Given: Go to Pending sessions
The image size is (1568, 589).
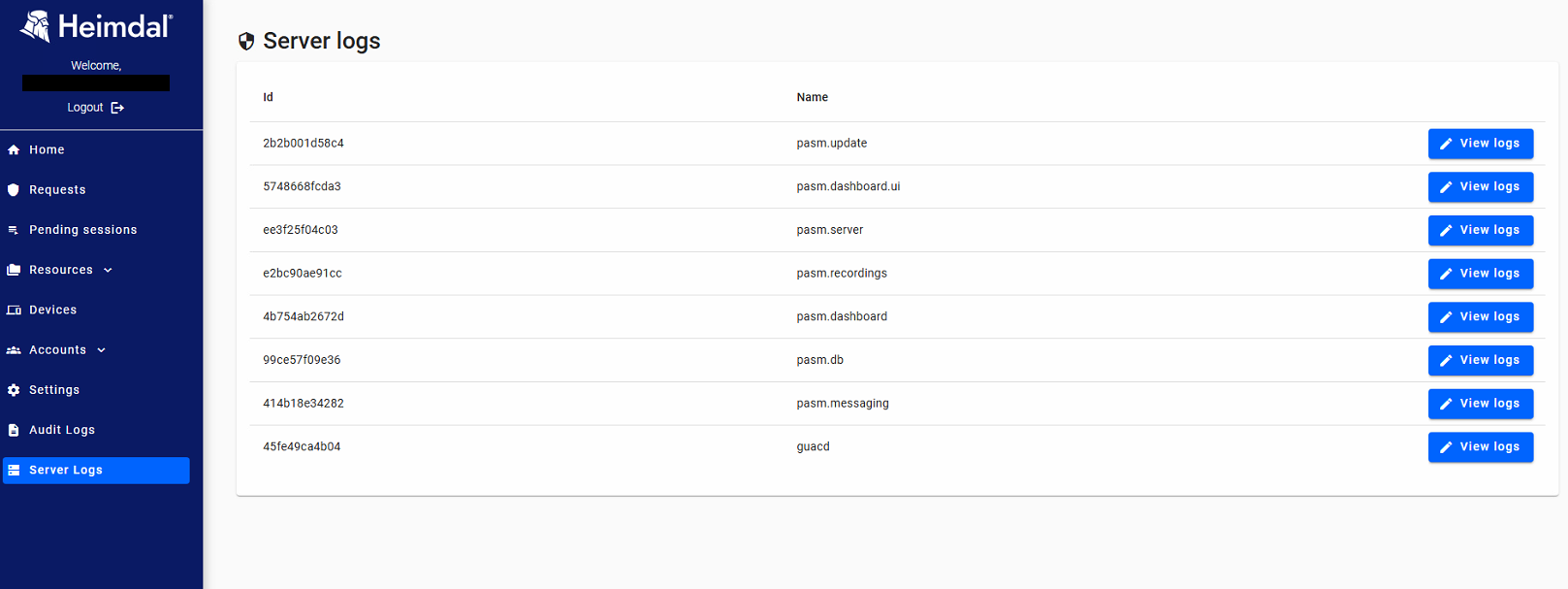Looking at the screenshot, I should (82, 230).
